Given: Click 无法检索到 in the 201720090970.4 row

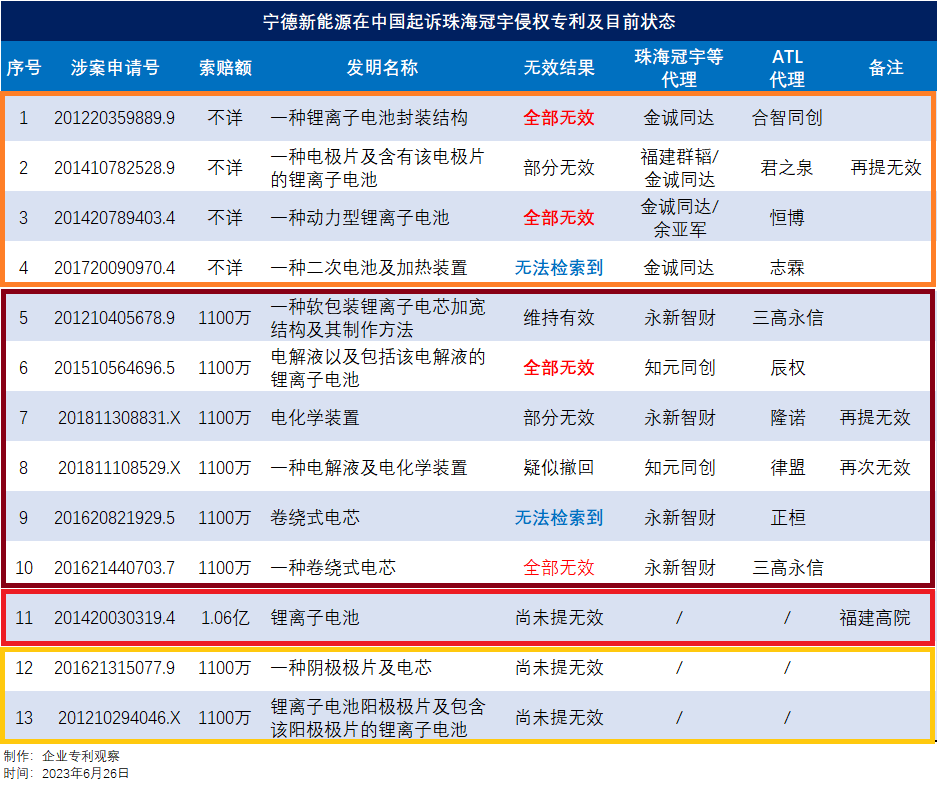Looking at the screenshot, I should click(x=559, y=268).
